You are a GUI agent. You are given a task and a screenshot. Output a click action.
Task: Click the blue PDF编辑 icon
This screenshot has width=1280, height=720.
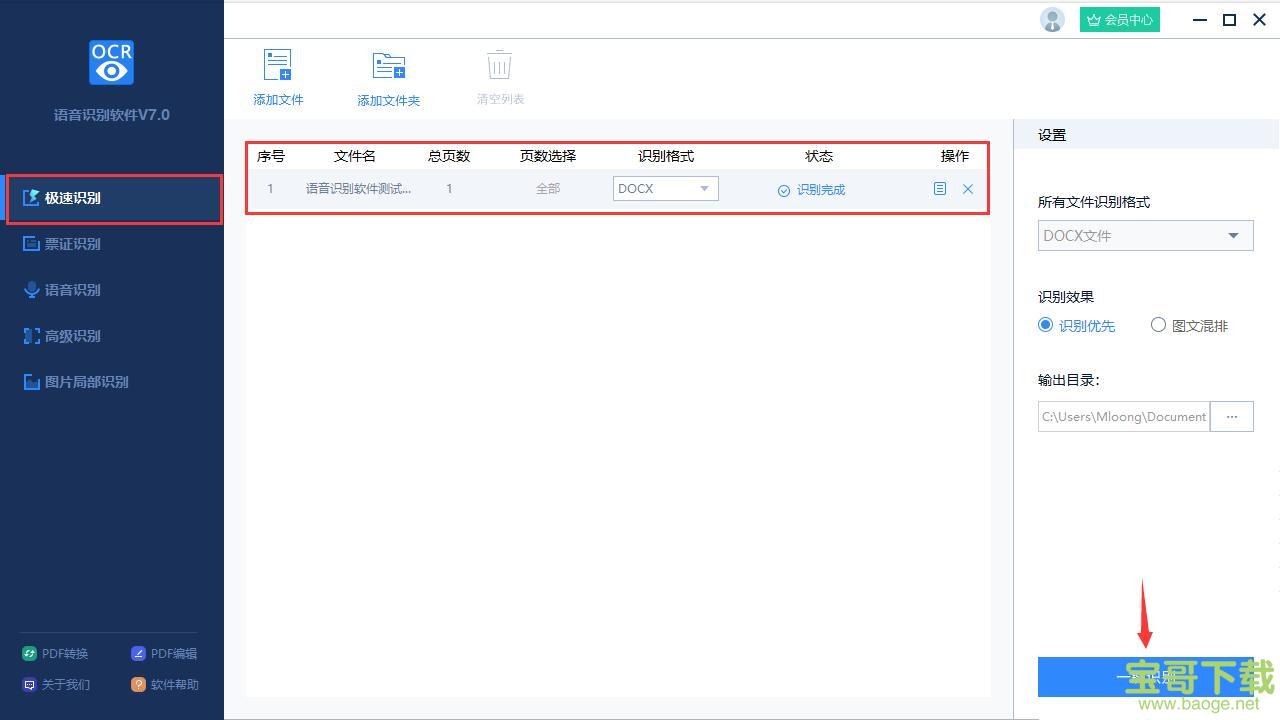[x=138, y=654]
